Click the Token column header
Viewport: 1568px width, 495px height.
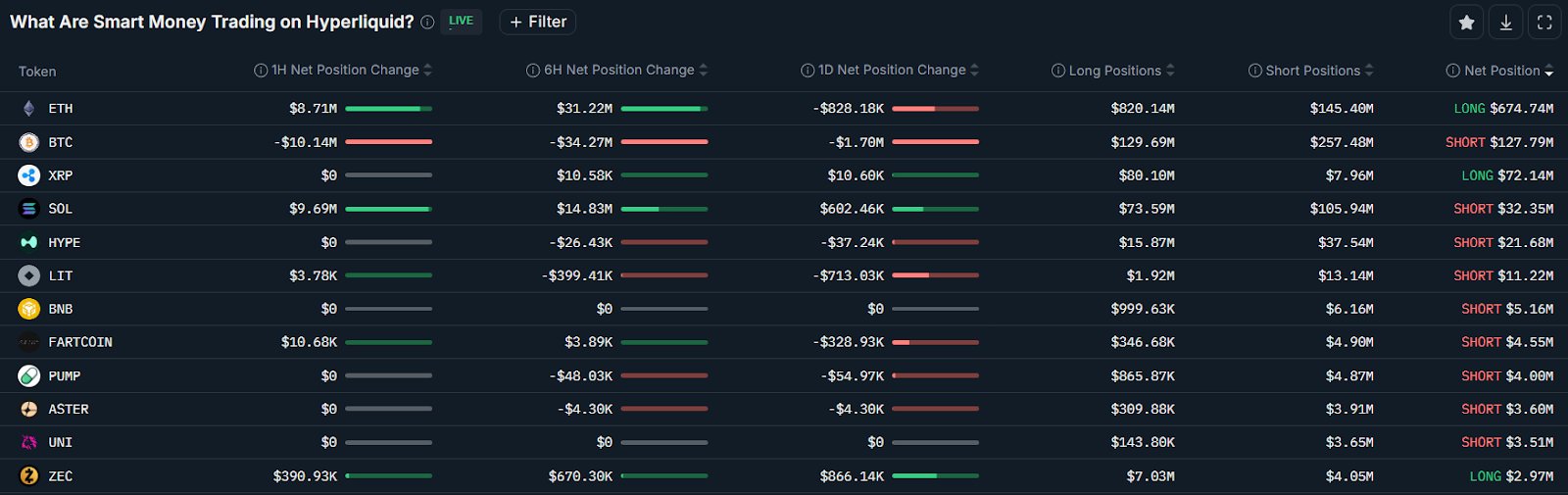pos(37,72)
